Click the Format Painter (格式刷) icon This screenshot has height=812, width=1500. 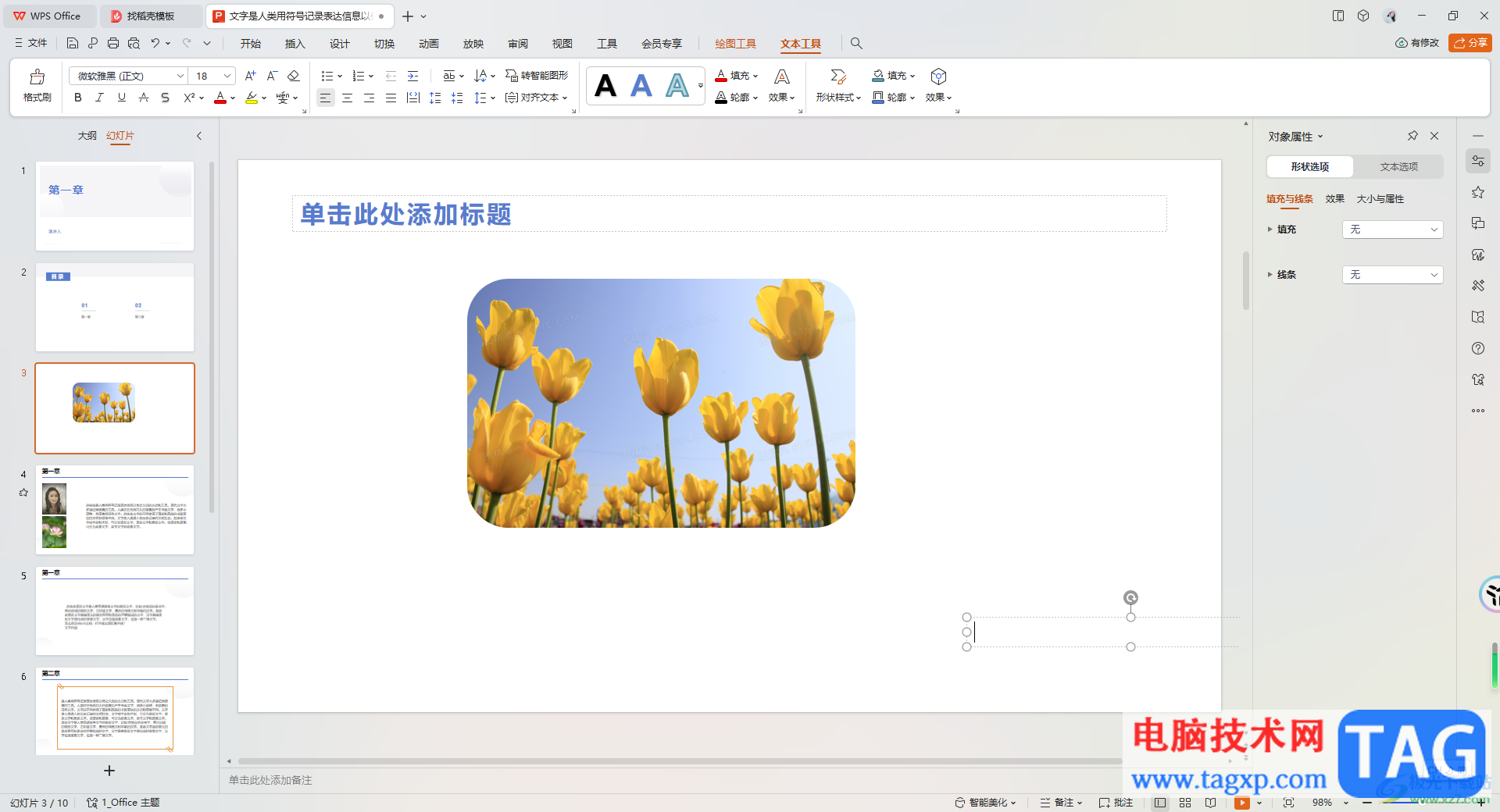click(x=37, y=85)
